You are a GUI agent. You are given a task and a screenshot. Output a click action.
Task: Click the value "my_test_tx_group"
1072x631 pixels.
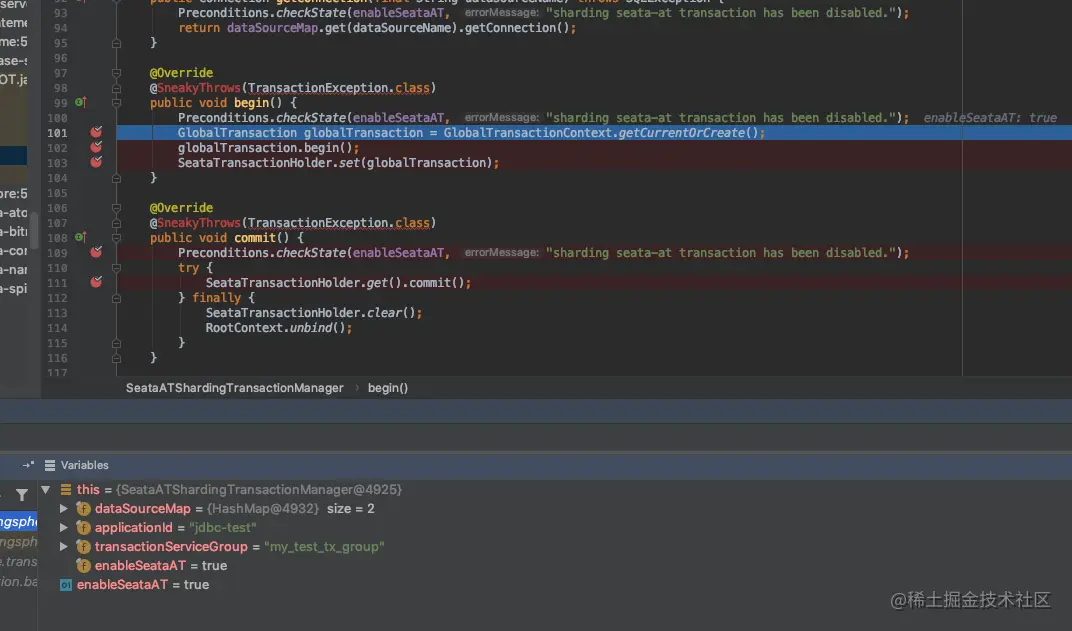(x=324, y=547)
